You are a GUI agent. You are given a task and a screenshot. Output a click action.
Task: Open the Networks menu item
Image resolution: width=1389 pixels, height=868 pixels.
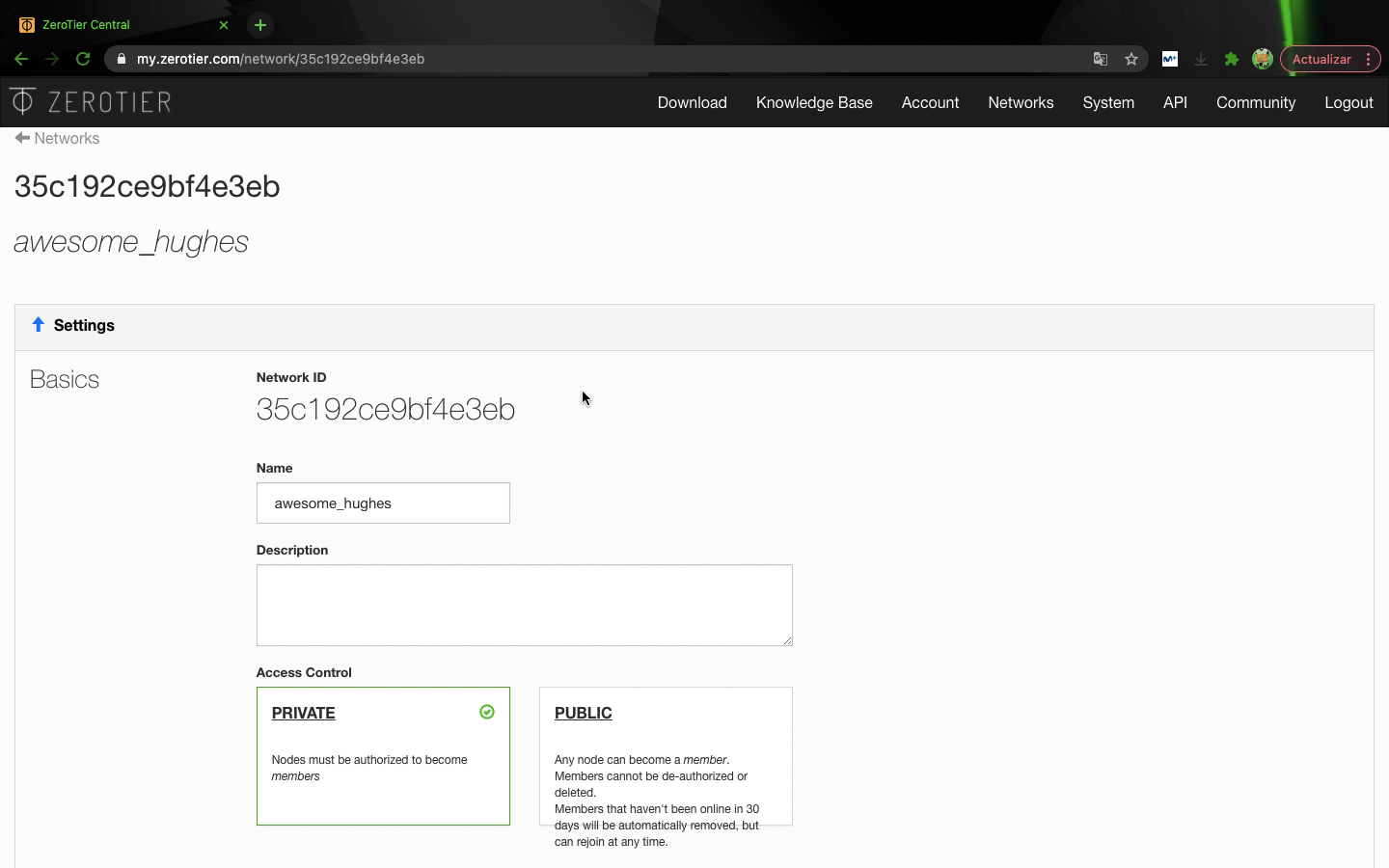[x=1021, y=102]
